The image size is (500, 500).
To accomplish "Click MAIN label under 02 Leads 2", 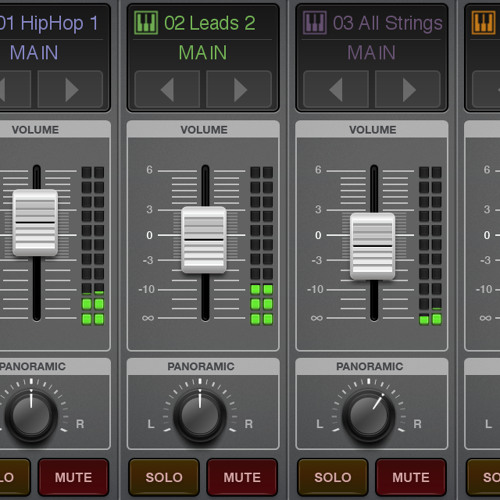I will [203, 53].
